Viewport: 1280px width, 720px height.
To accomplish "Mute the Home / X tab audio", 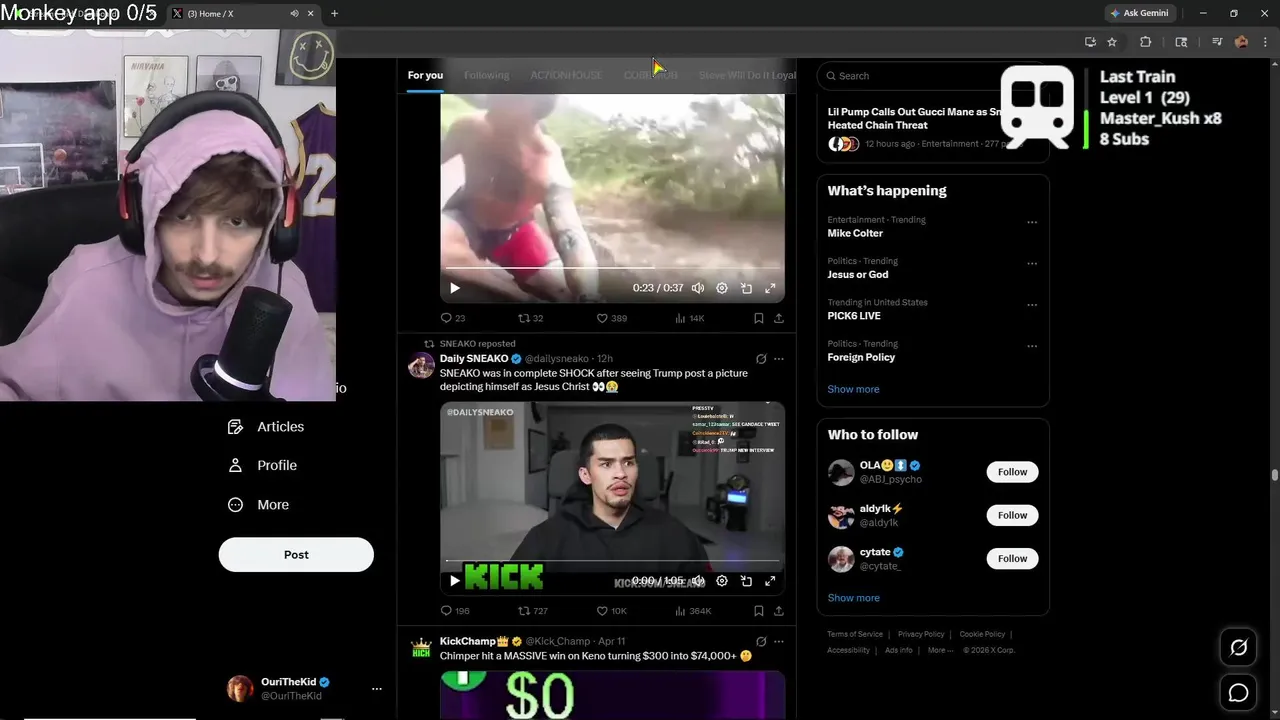I will (294, 13).
